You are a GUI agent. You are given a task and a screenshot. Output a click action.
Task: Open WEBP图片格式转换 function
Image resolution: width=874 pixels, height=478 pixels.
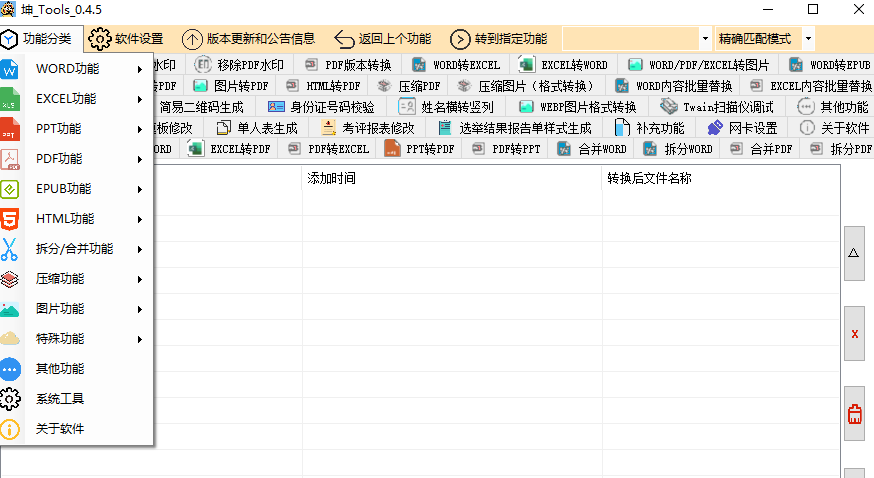(x=577, y=107)
